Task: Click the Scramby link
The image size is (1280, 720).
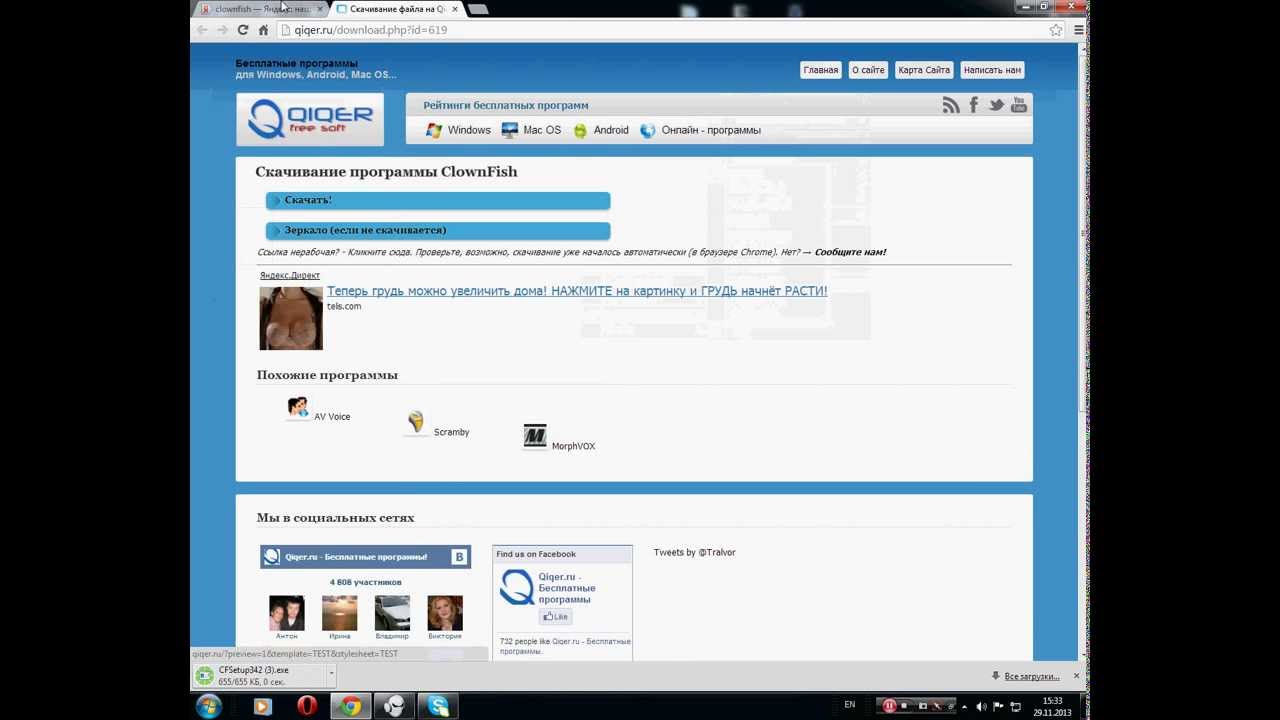Action: [451, 432]
